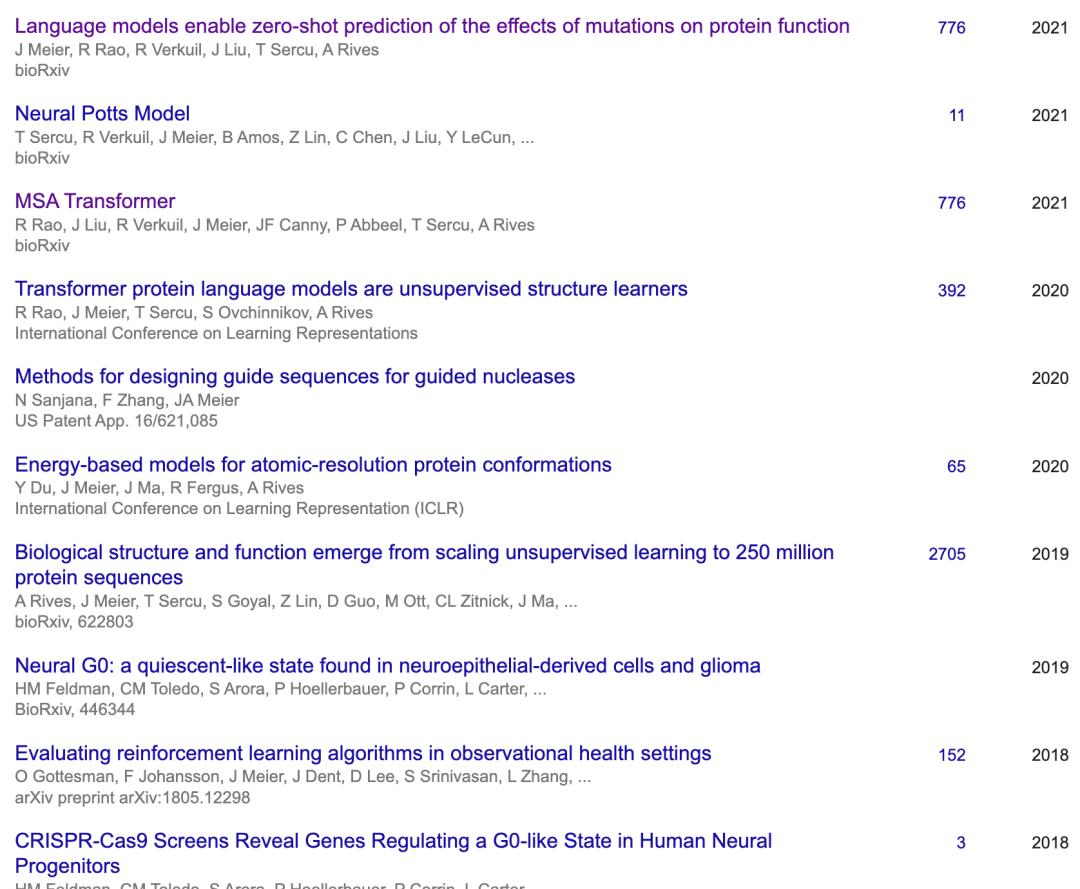
Task: Show the 65 citing articles
Action: 956,466
